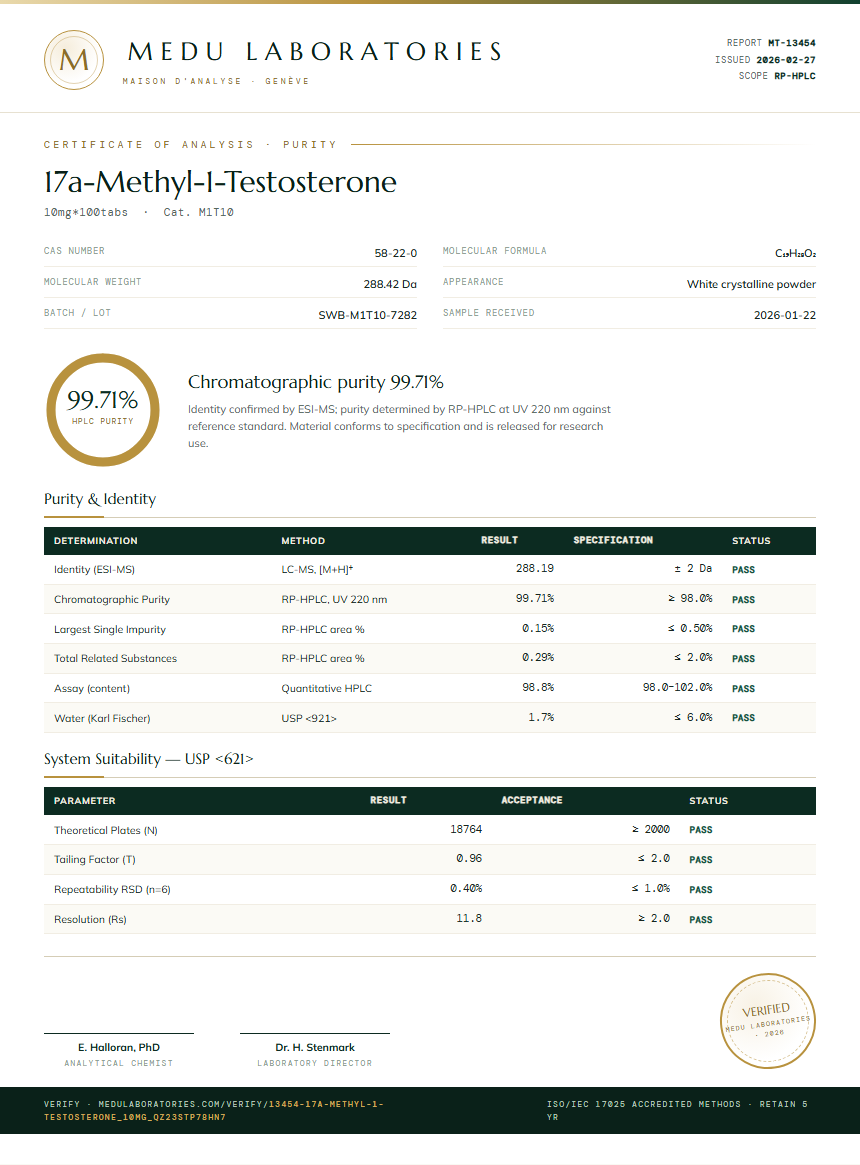
Task: Select the Resolution (Rs) result 11.8
Action: point(468,918)
